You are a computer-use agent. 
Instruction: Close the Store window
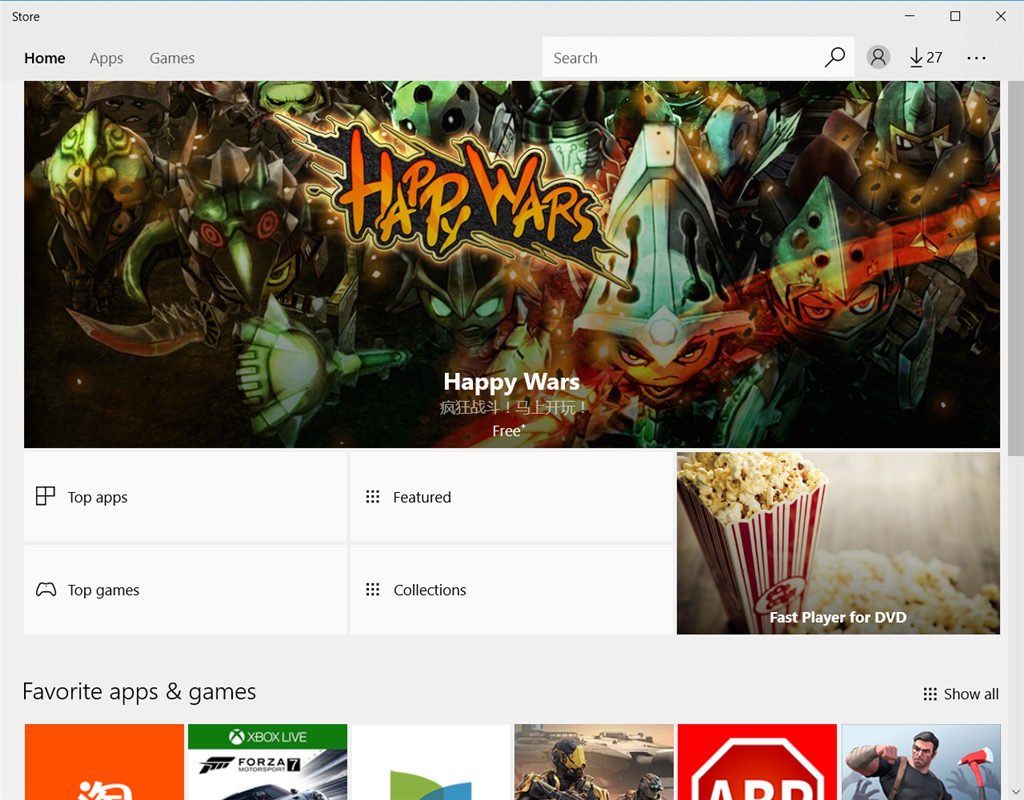click(x=1000, y=16)
